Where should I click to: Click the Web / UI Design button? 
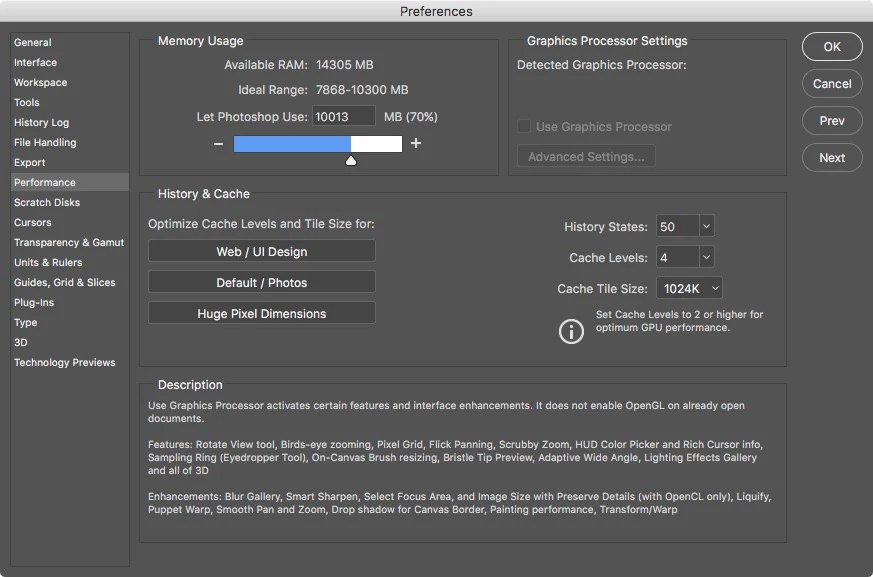262,251
